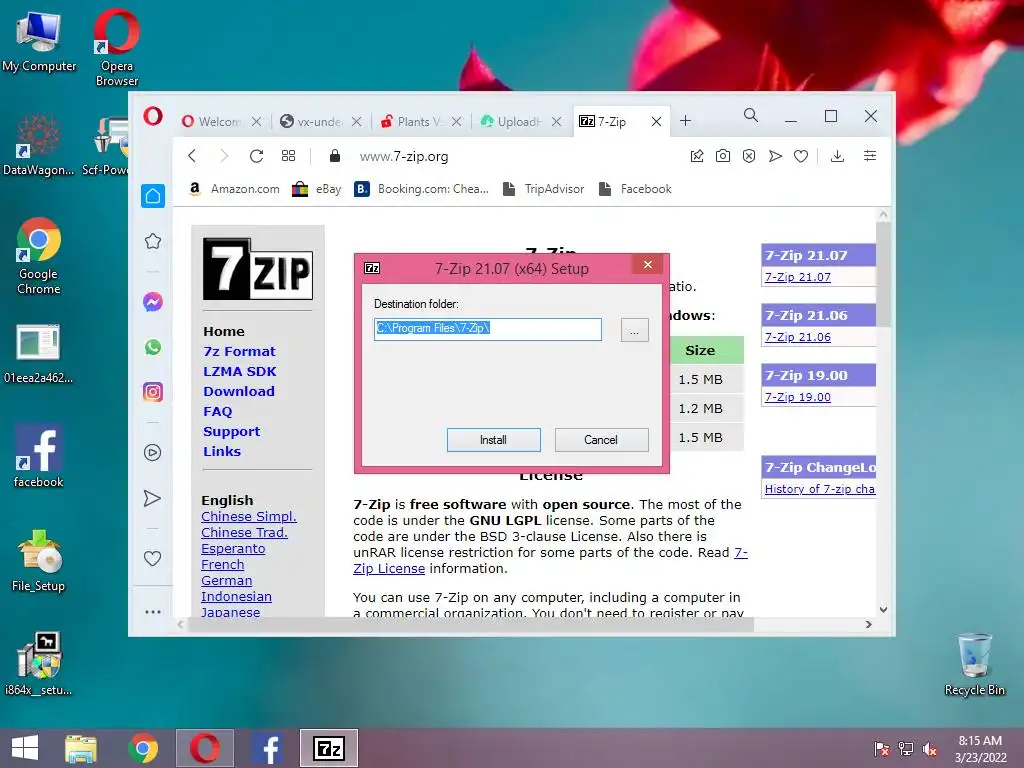This screenshot has width=1024, height=768.
Task: Click the send arrow icon in address bar
Action: tap(775, 156)
